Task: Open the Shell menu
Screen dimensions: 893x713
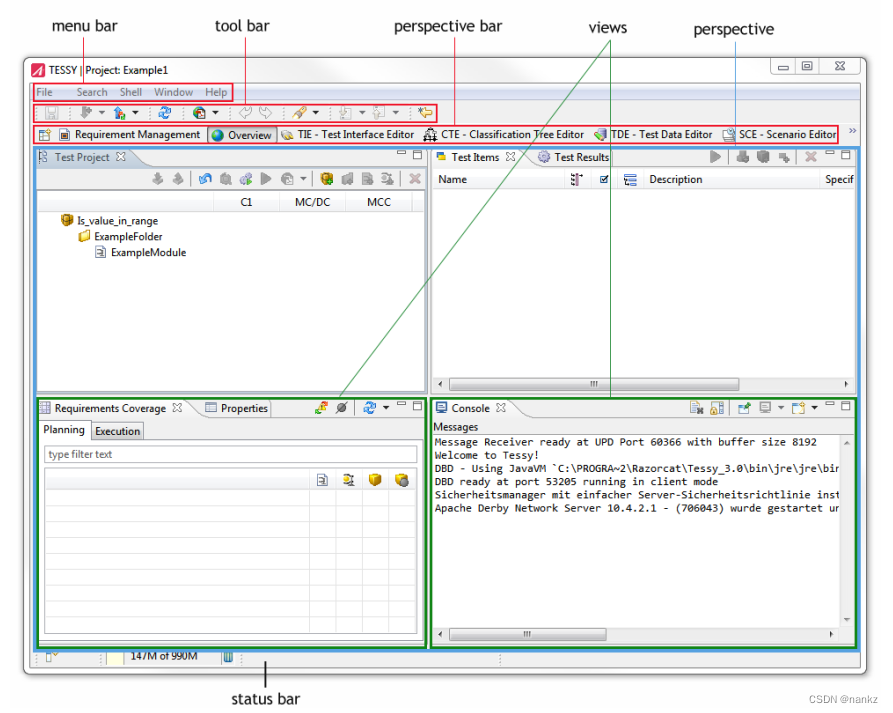Action: click(x=130, y=92)
